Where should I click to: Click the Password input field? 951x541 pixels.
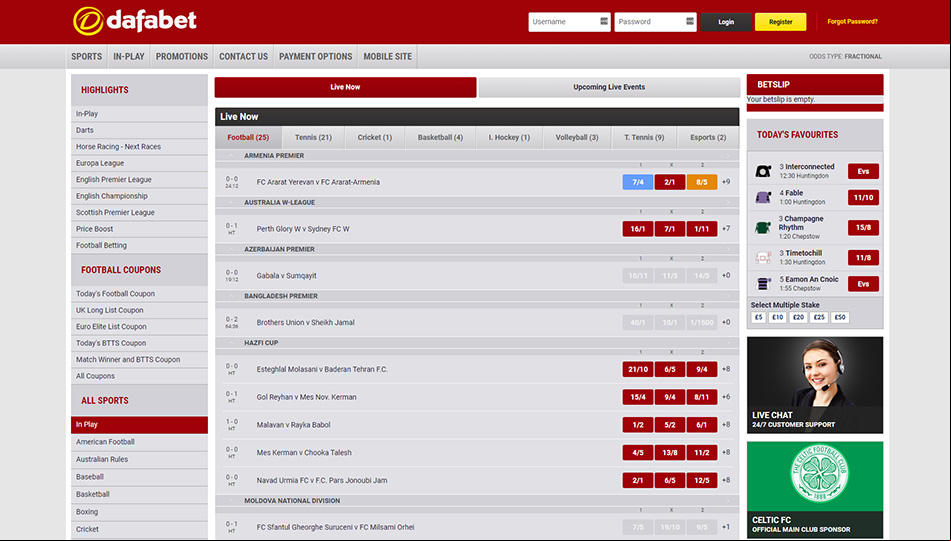click(x=655, y=22)
